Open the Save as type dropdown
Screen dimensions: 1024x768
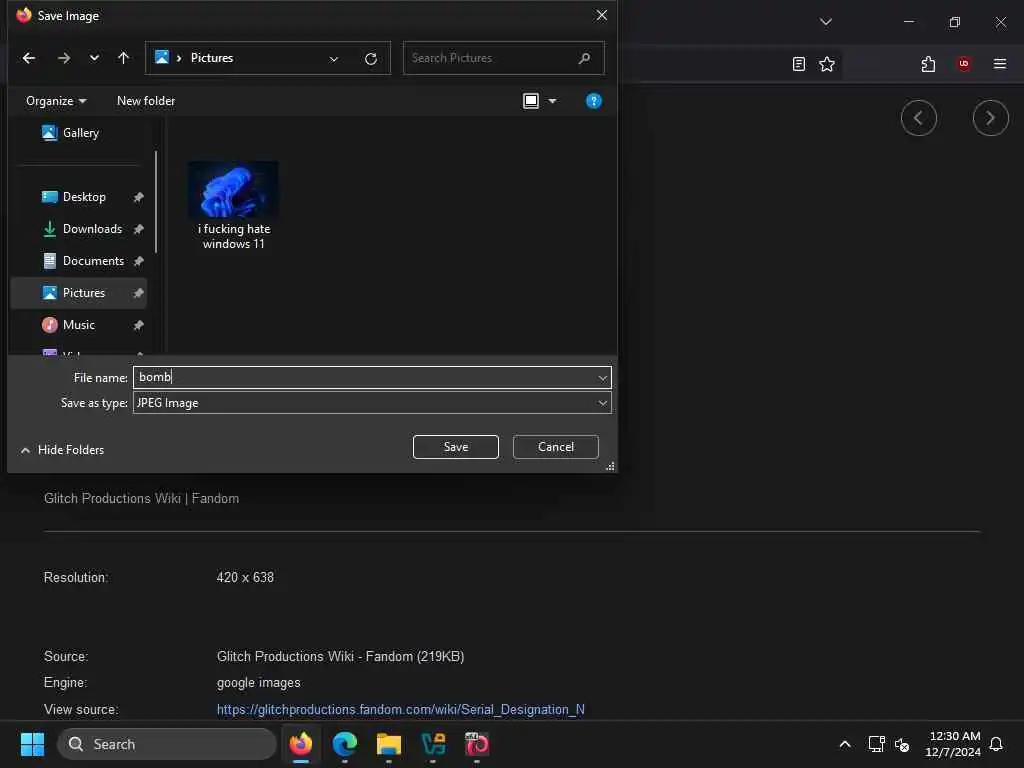(x=372, y=403)
